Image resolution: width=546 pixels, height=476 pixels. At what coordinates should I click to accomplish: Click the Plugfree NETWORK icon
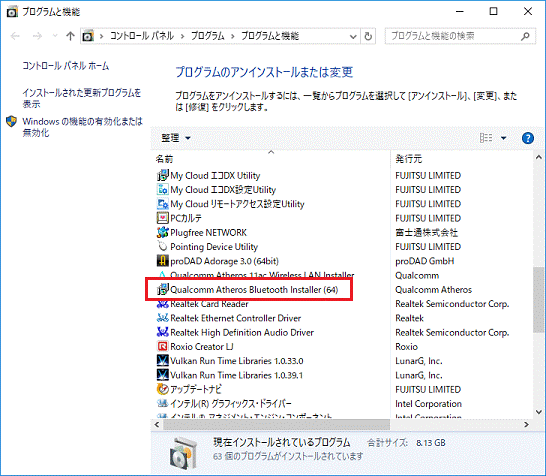[163, 232]
